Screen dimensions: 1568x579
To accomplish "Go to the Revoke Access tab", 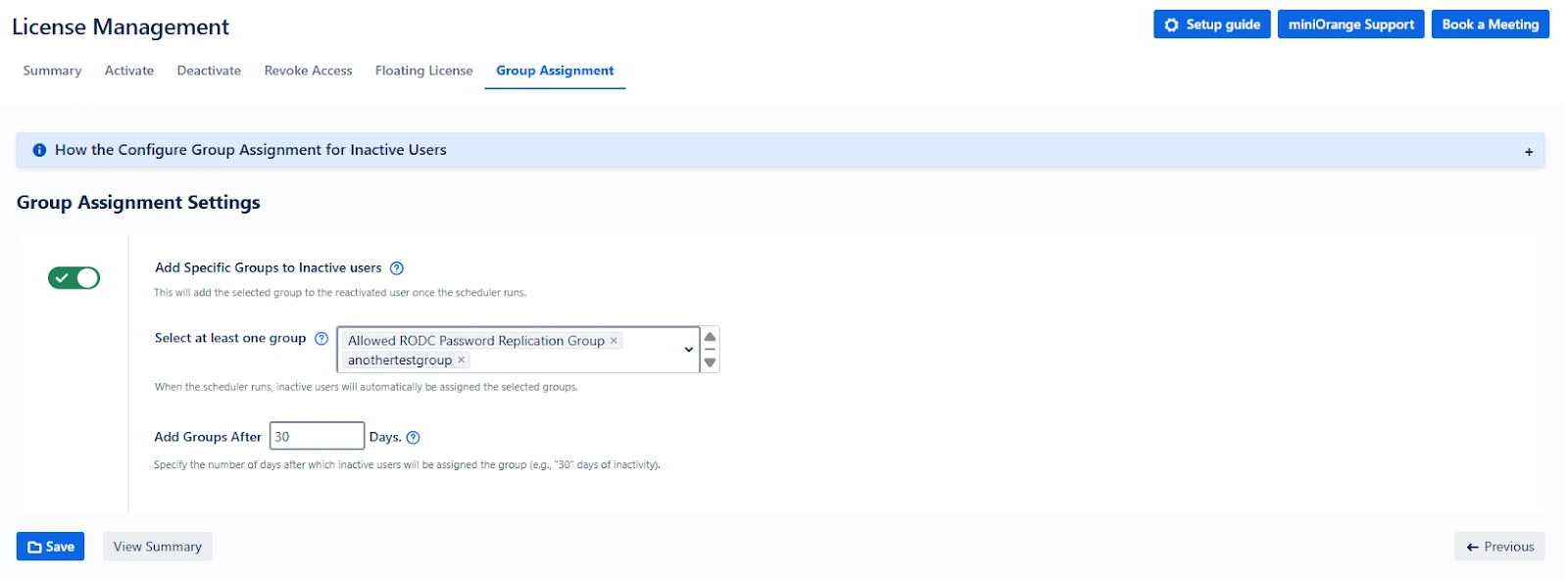I will tap(308, 71).
